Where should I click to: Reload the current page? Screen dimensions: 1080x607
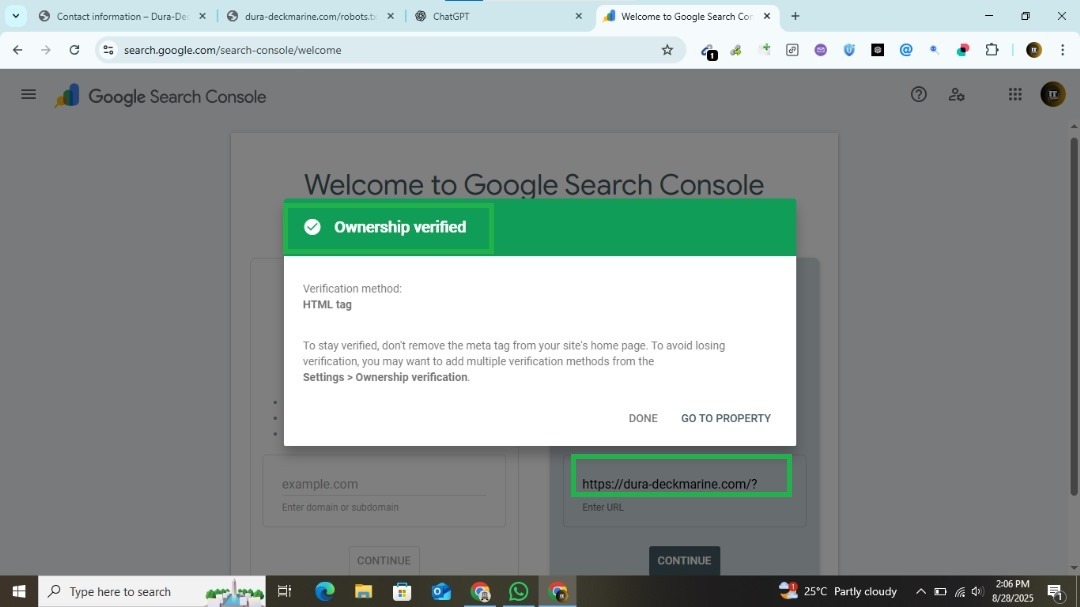pos(74,50)
